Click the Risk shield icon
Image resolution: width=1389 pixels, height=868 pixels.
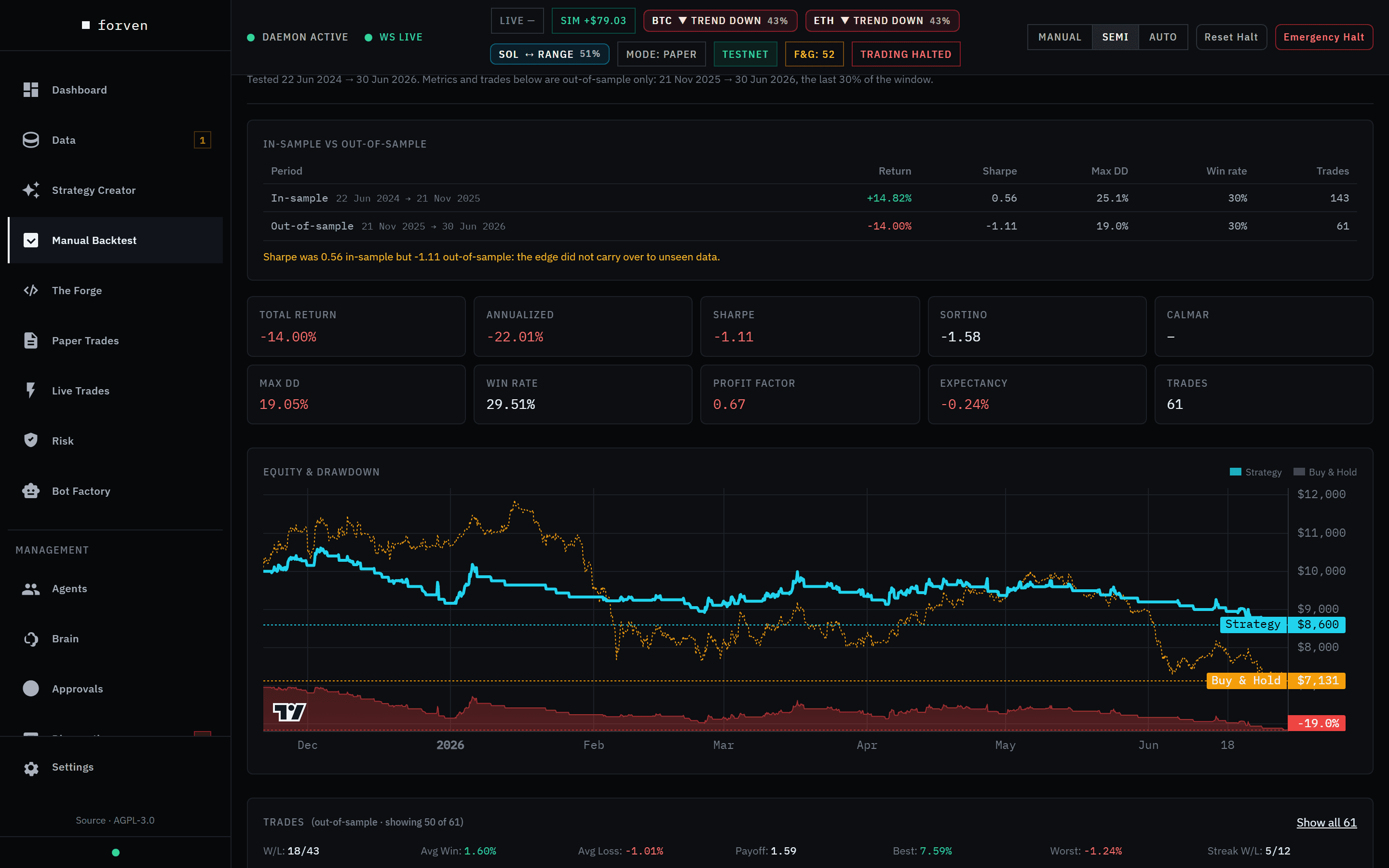pos(31,440)
